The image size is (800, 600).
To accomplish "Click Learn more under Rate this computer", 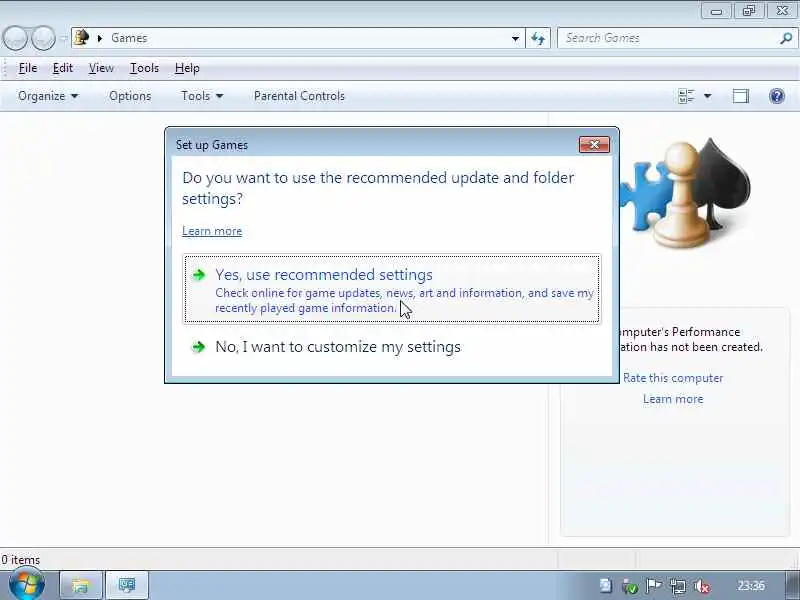I will (673, 399).
